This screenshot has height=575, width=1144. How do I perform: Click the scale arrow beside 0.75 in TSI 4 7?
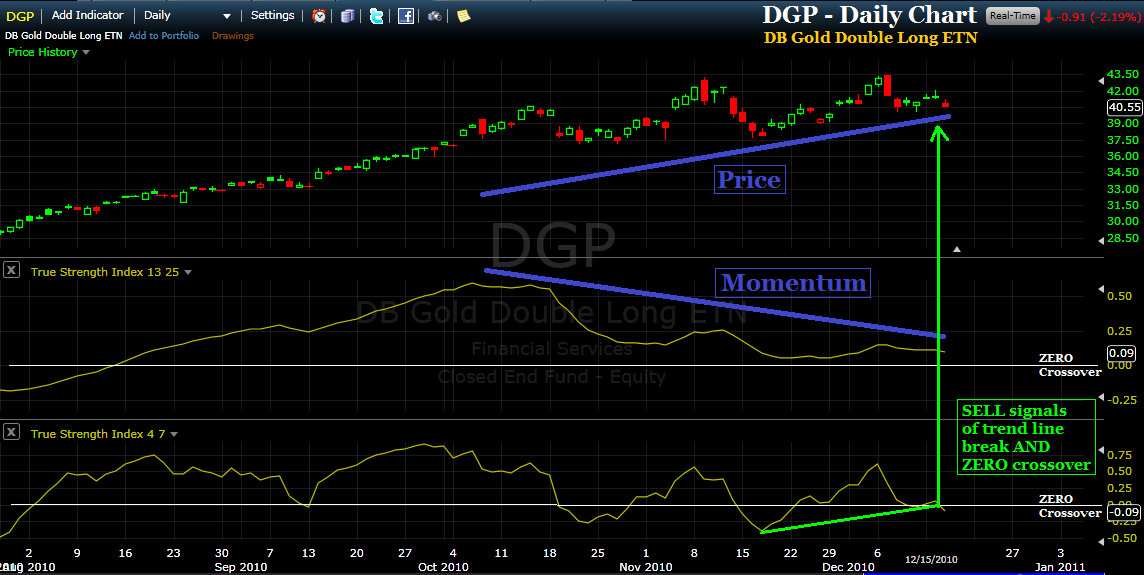point(1101,450)
